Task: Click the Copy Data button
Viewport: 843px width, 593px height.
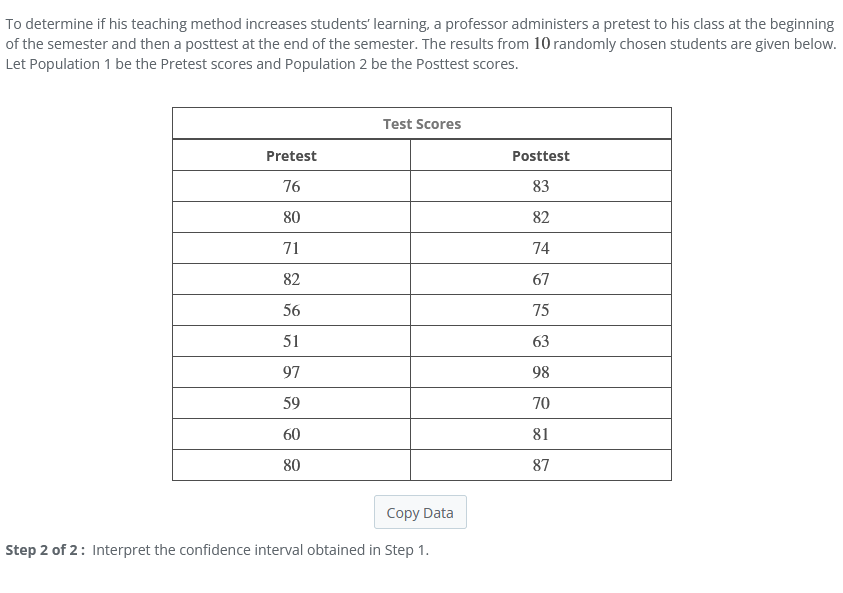Action: [420, 512]
